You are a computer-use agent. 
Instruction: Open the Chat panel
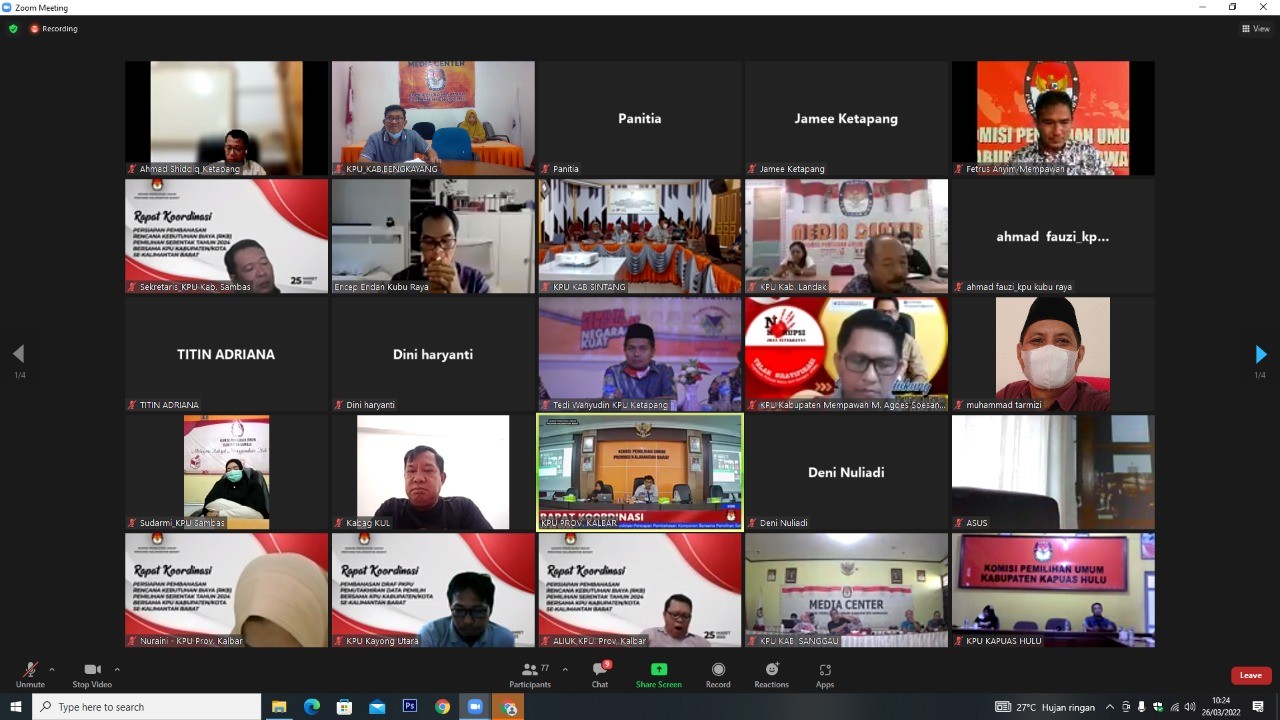point(599,674)
